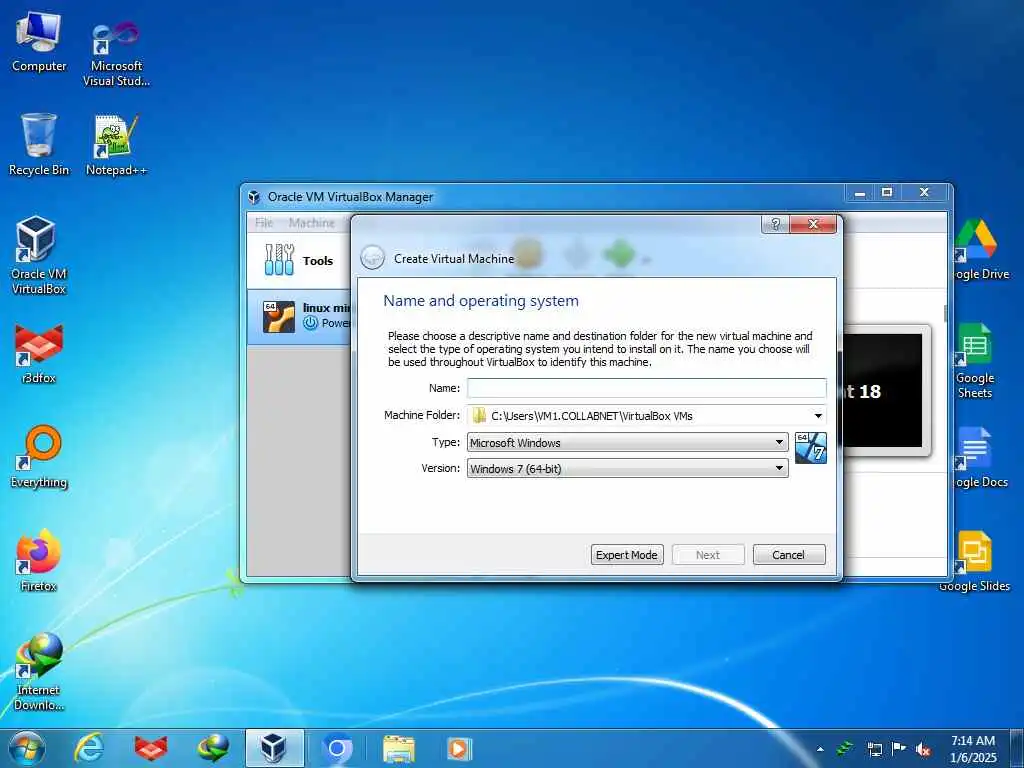Click the Action Center flag icon

899,748
